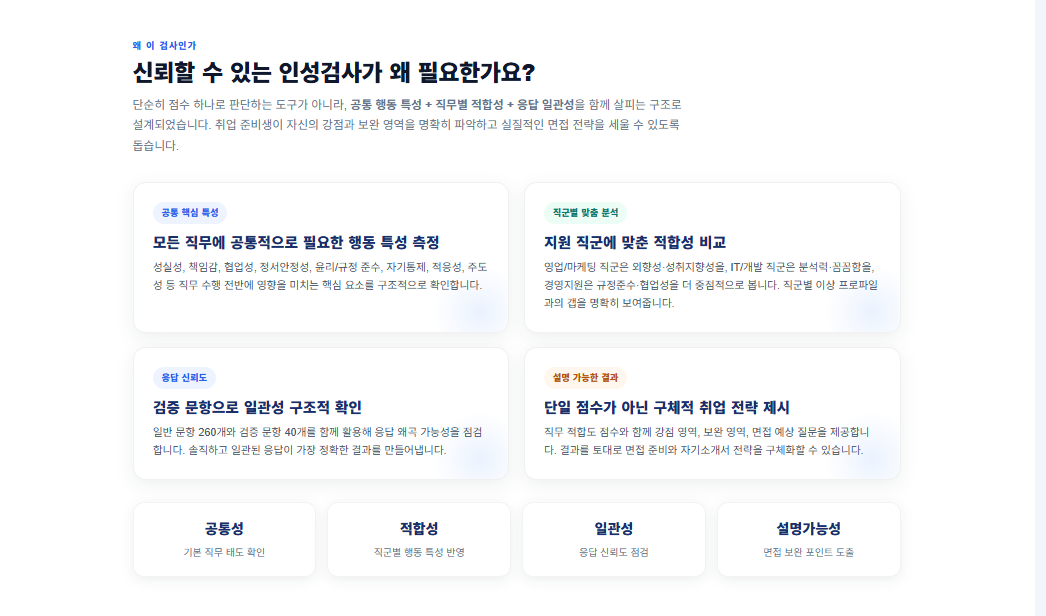Click the description listing 성실성, 책임감, 협업성
This screenshot has width=1046, height=616.
tap(316, 276)
